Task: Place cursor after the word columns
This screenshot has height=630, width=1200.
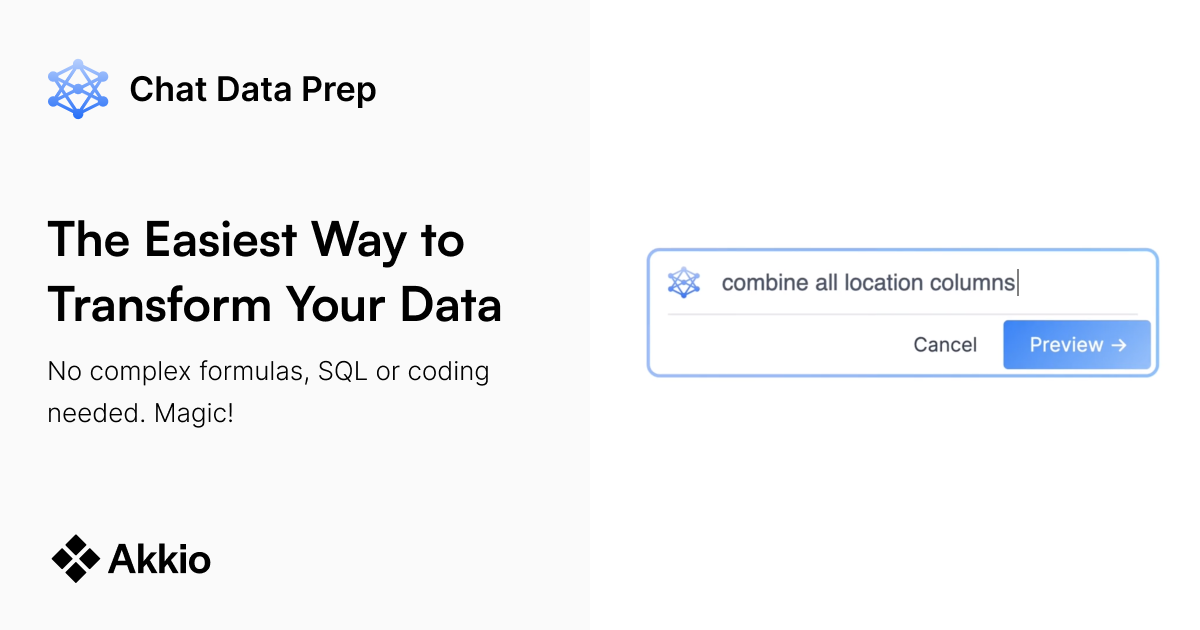Action: point(1017,283)
